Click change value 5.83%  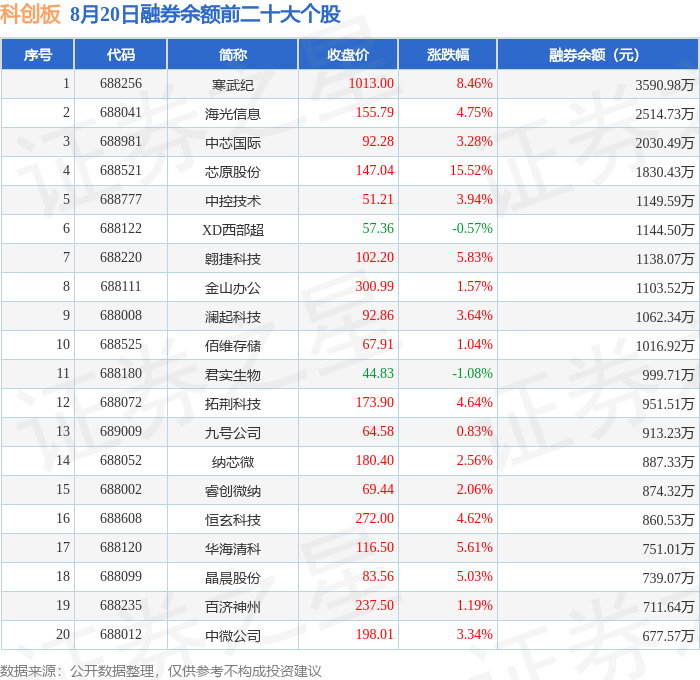click(x=474, y=258)
